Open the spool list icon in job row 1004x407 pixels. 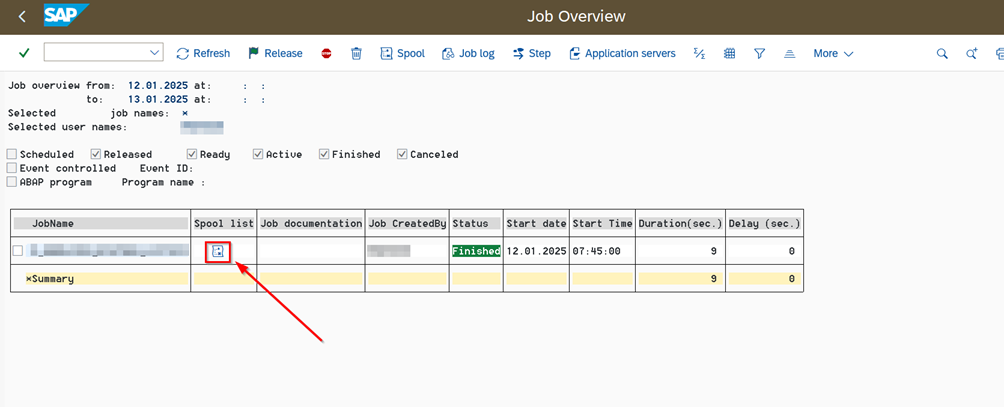click(218, 251)
